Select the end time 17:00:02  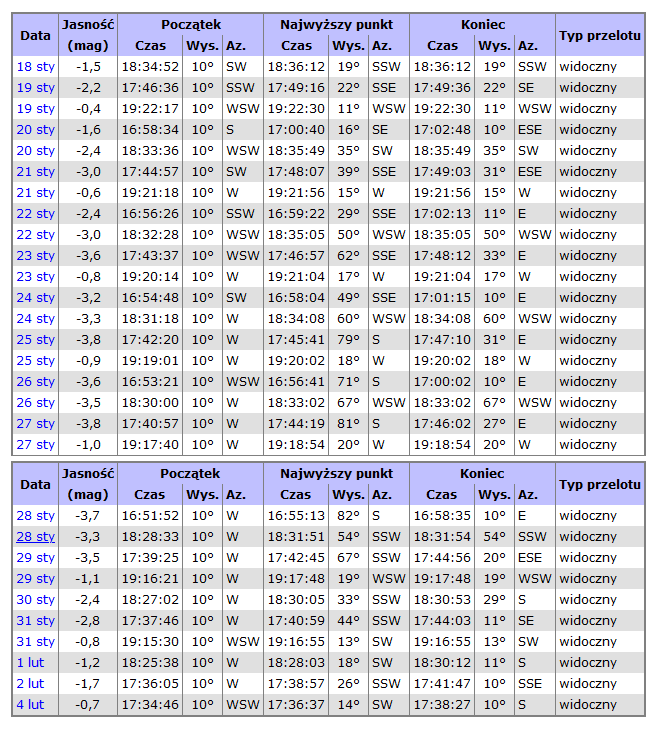(442, 382)
